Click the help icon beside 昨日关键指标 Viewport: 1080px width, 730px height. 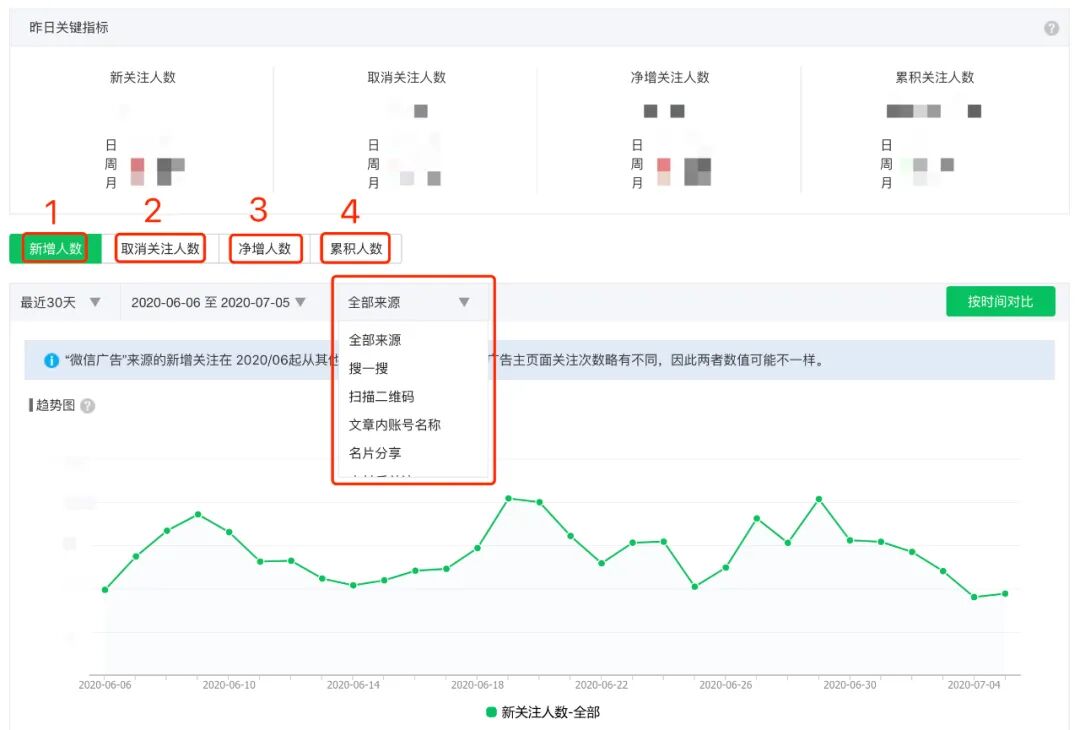coord(1051,28)
